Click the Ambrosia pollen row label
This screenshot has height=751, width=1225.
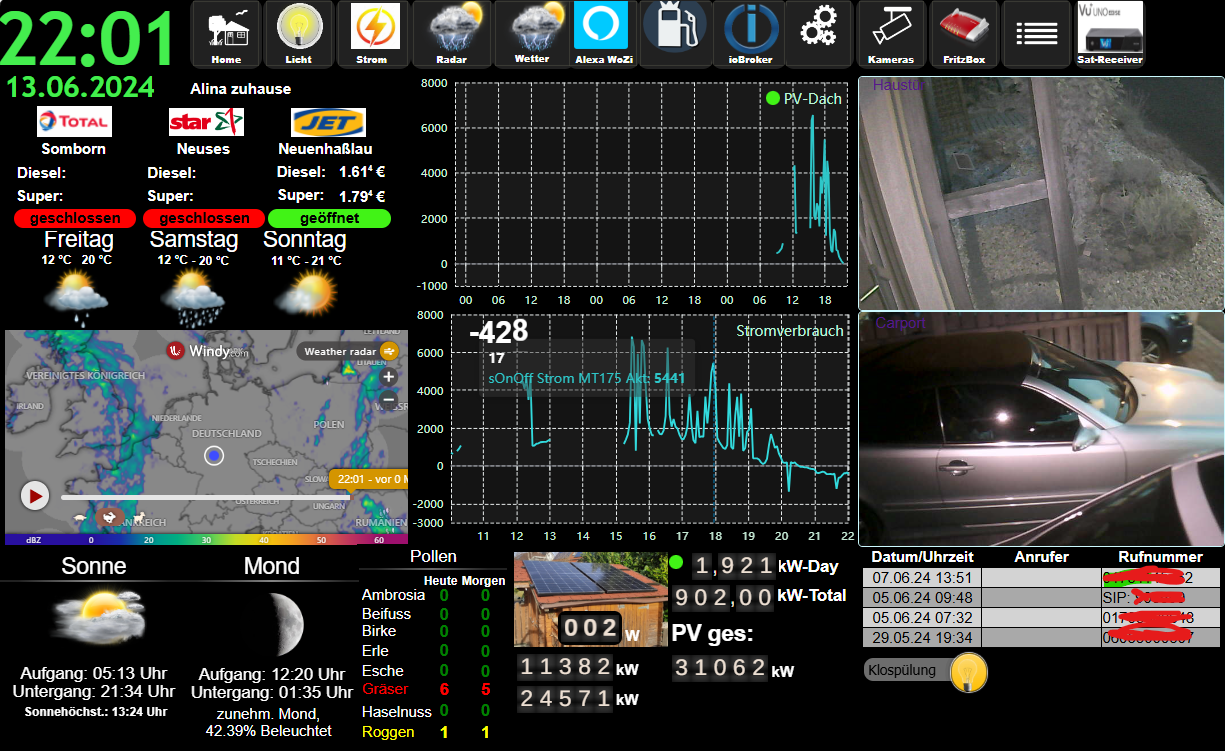point(393,595)
